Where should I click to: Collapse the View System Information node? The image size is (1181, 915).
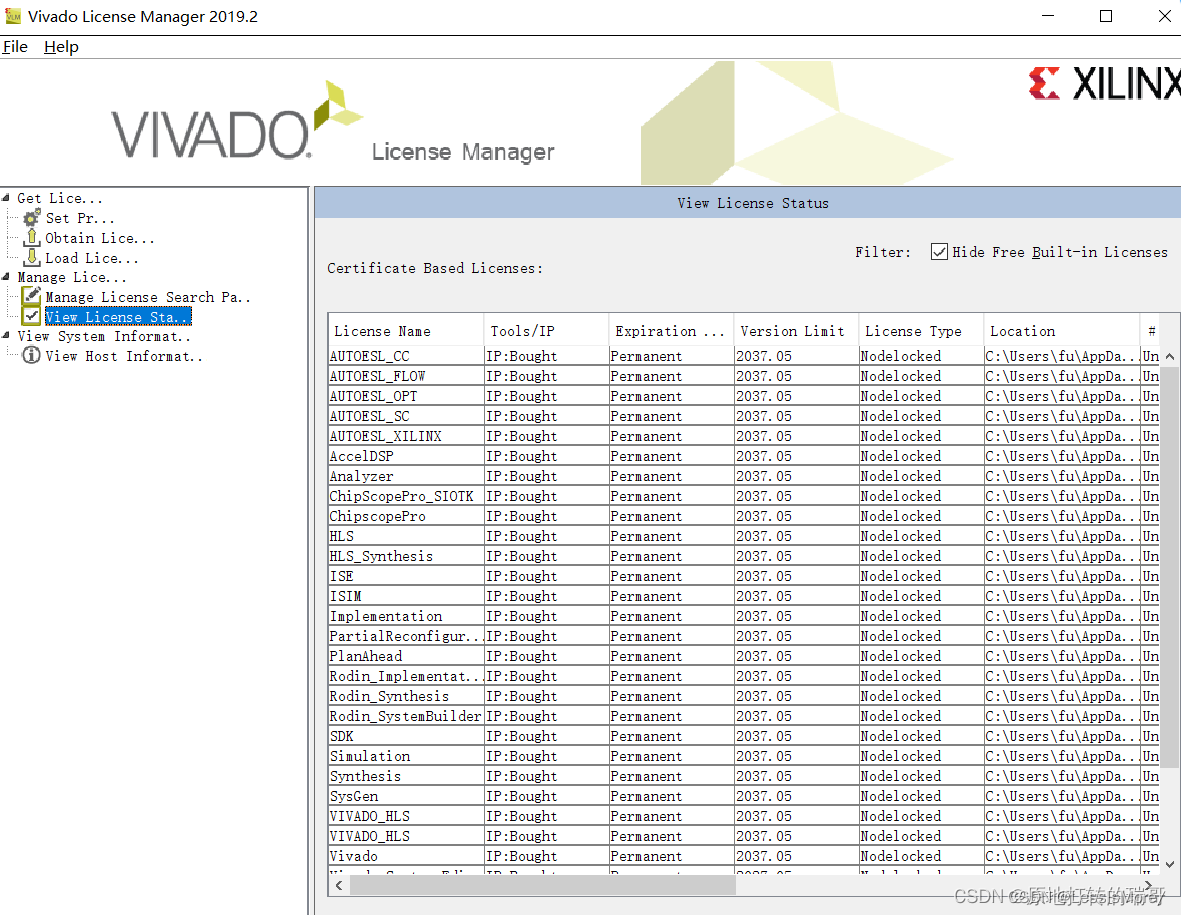(6, 335)
